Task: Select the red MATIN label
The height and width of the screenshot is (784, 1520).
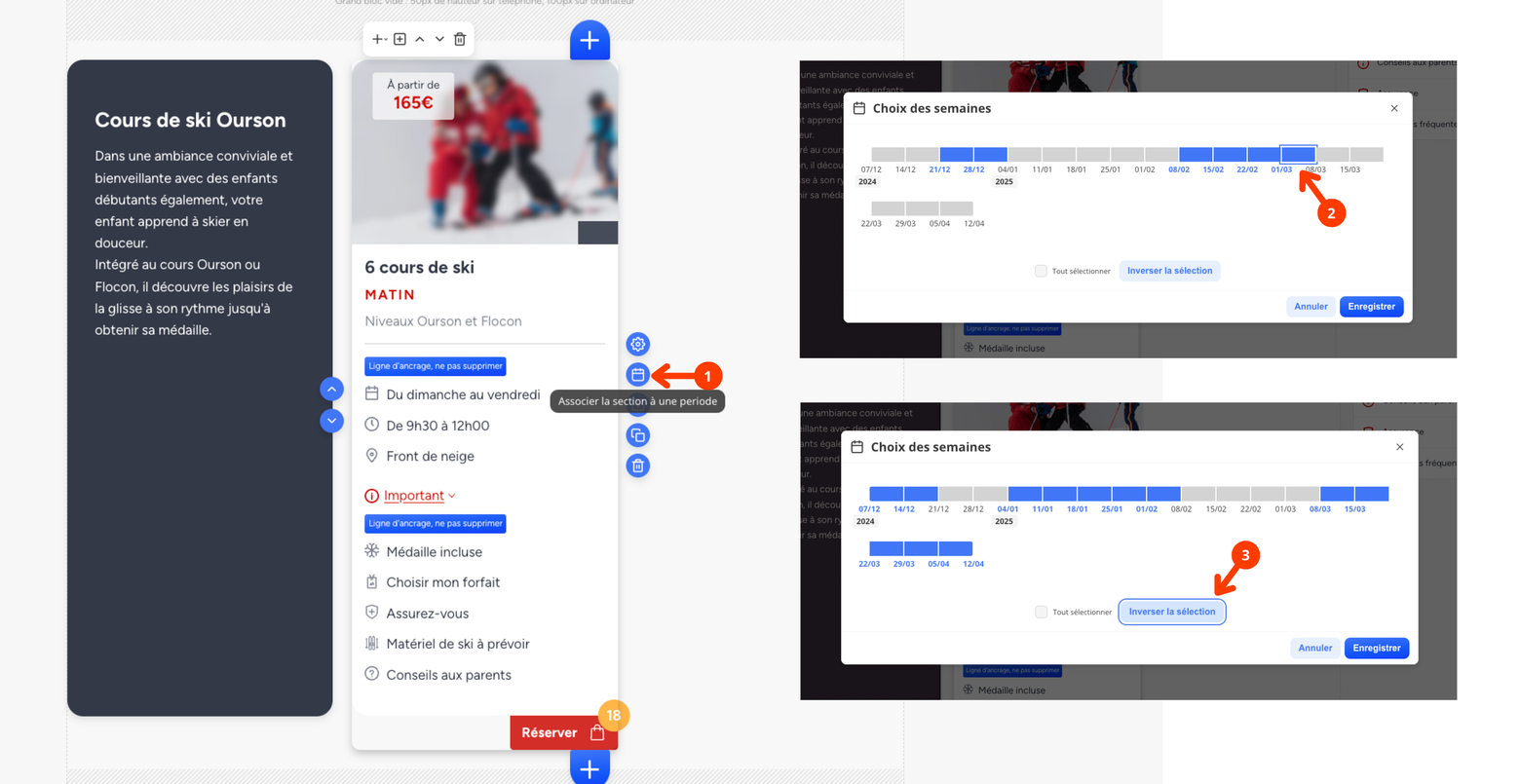Action: (390, 294)
